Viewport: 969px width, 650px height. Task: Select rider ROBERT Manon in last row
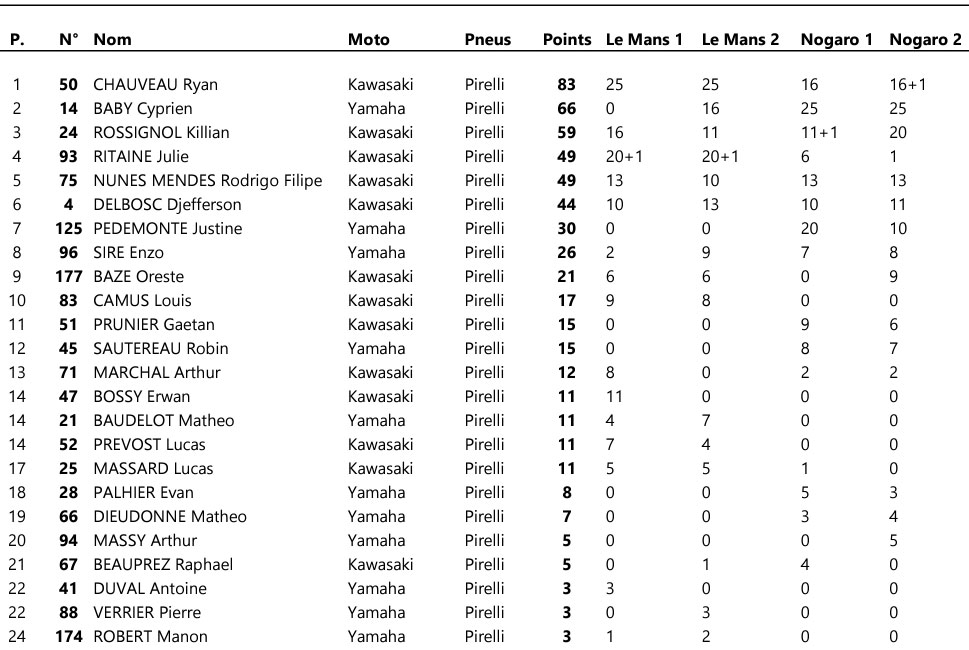(x=150, y=637)
